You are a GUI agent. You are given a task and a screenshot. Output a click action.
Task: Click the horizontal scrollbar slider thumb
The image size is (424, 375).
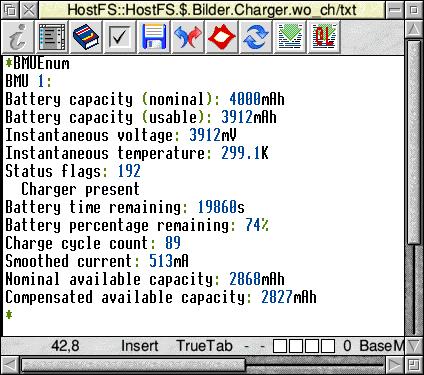tap(133, 365)
